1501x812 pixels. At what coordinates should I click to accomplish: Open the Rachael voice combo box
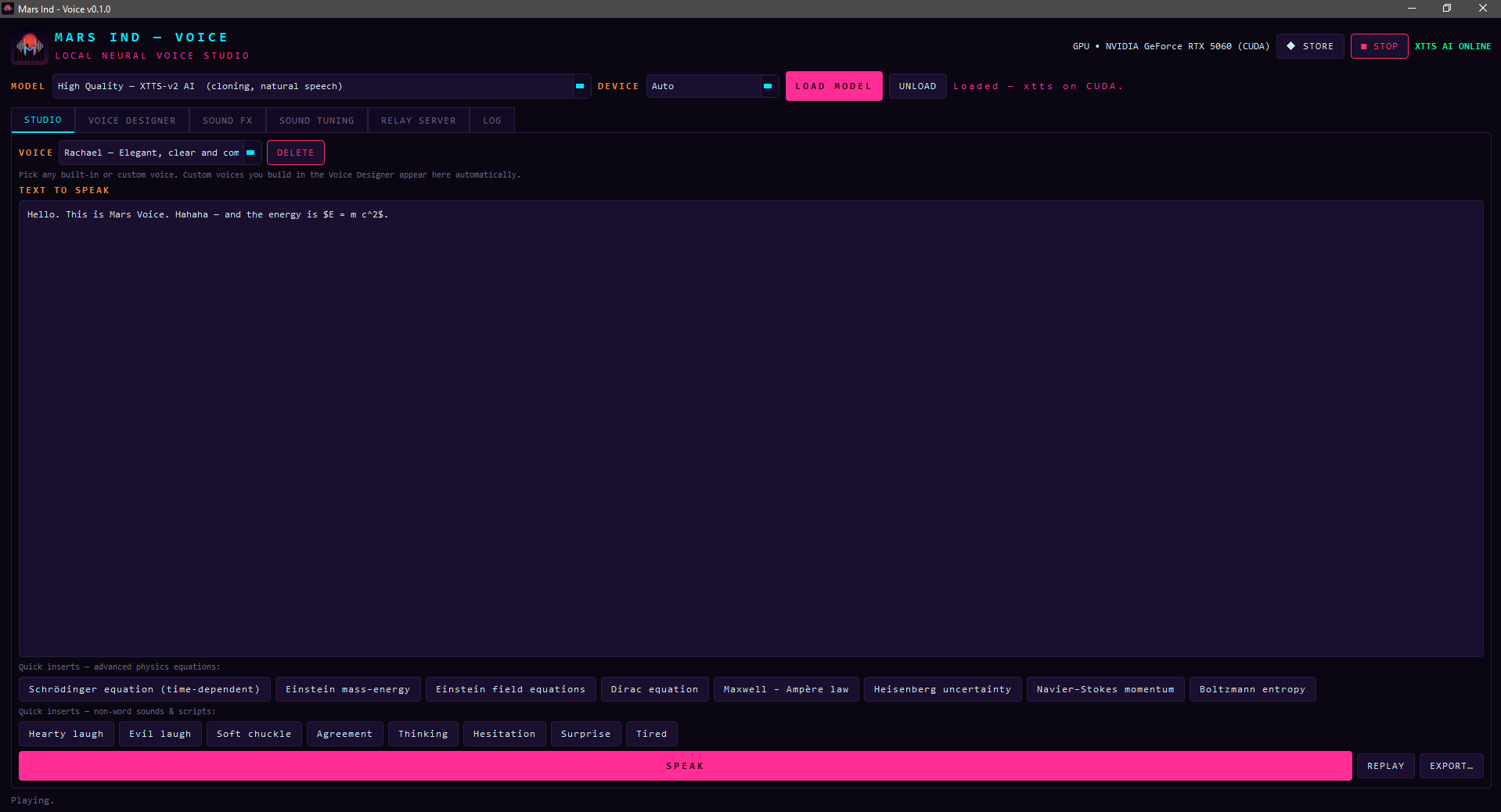(x=160, y=153)
